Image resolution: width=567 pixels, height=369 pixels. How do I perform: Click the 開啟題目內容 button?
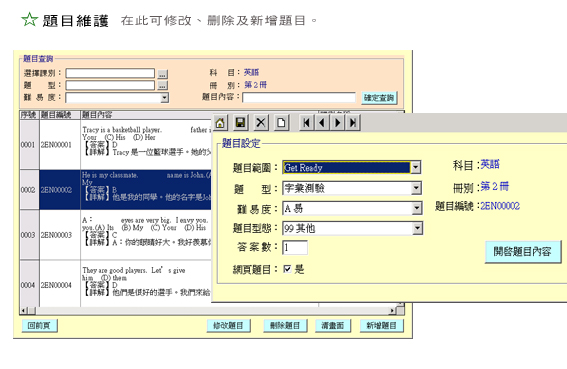pos(523,251)
